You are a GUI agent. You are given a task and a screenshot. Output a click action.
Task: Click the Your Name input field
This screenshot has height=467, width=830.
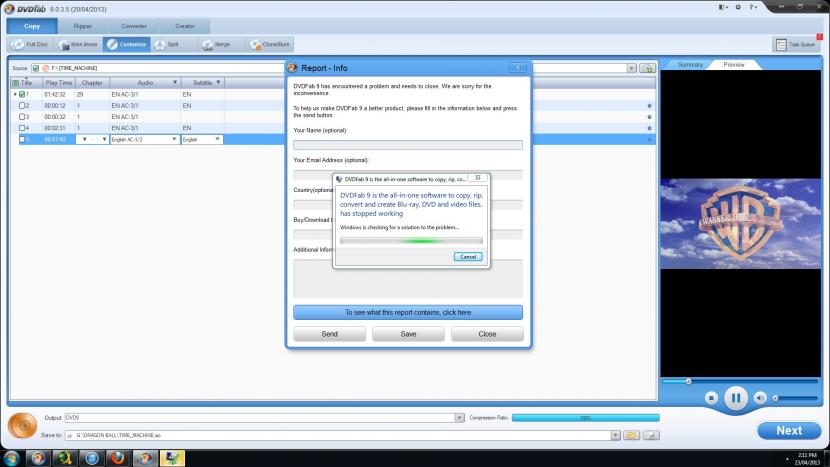408,145
